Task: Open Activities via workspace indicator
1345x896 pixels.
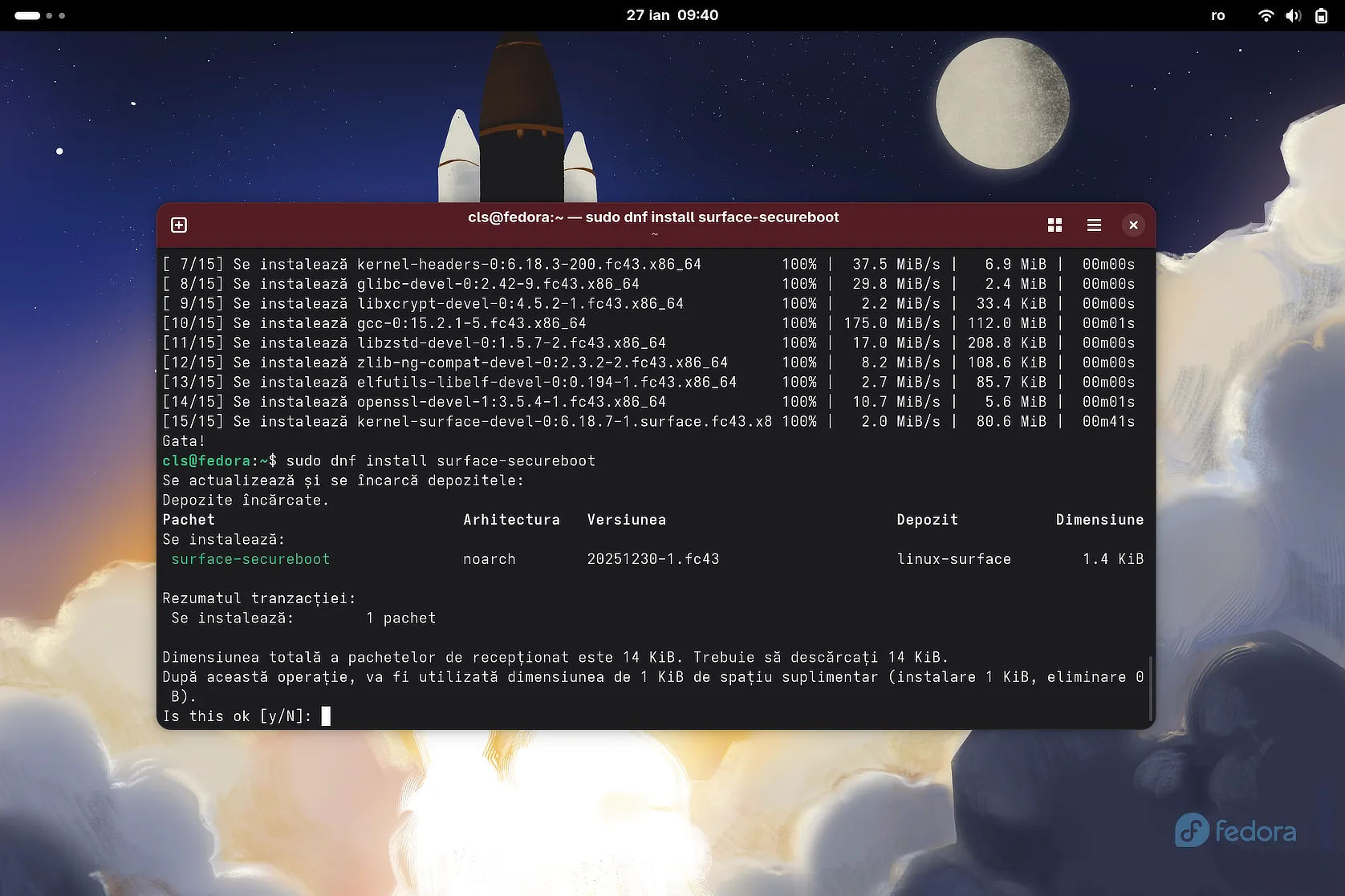Action: pos(39,15)
